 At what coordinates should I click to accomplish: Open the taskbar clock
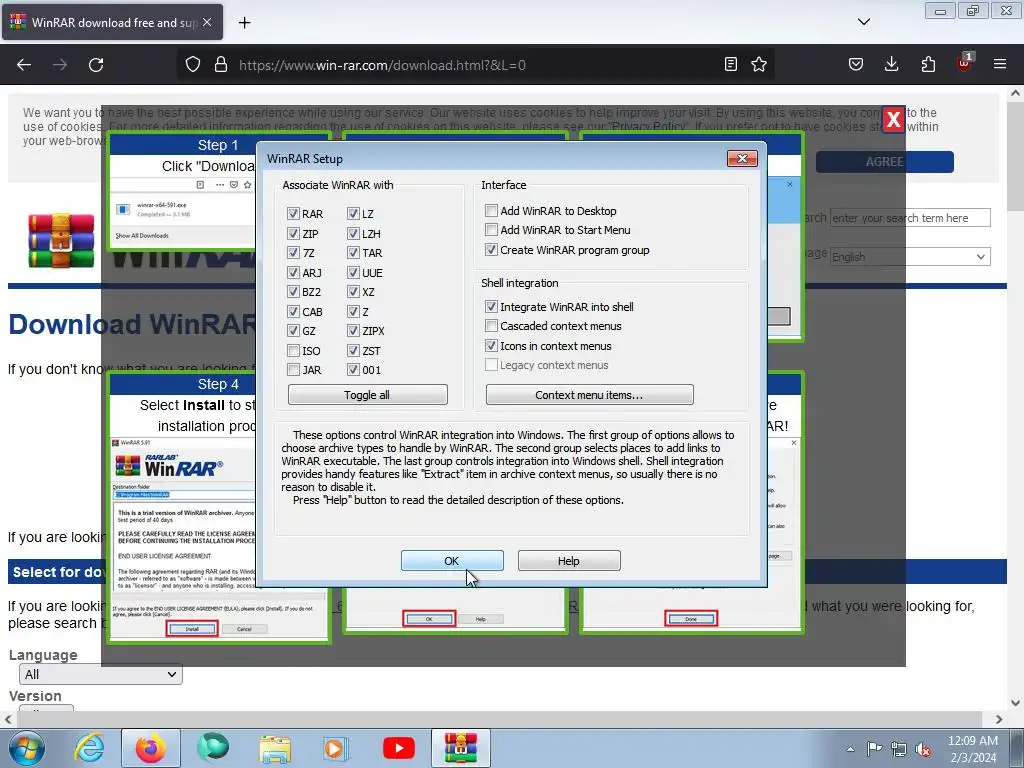pos(972,748)
